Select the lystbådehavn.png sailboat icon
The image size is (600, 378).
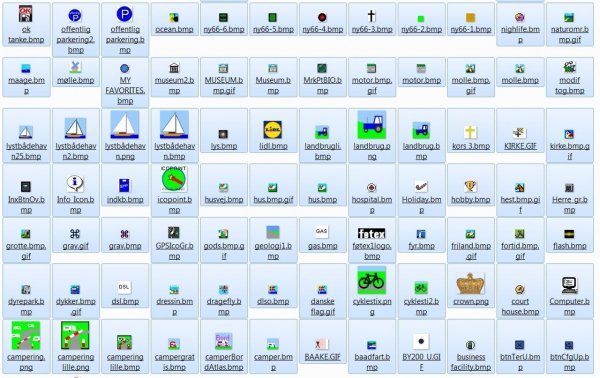point(125,125)
